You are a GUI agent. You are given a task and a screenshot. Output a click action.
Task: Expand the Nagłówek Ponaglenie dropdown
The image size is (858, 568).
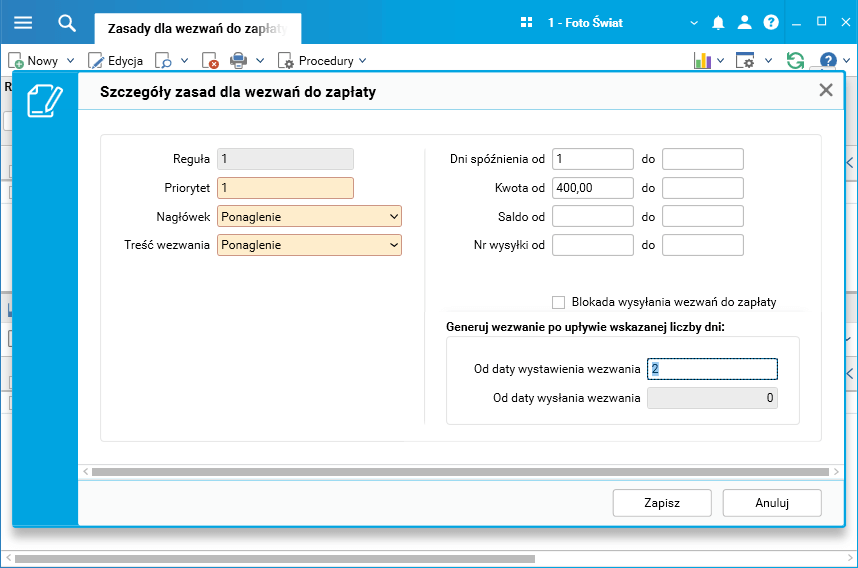pyautogui.click(x=393, y=217)
